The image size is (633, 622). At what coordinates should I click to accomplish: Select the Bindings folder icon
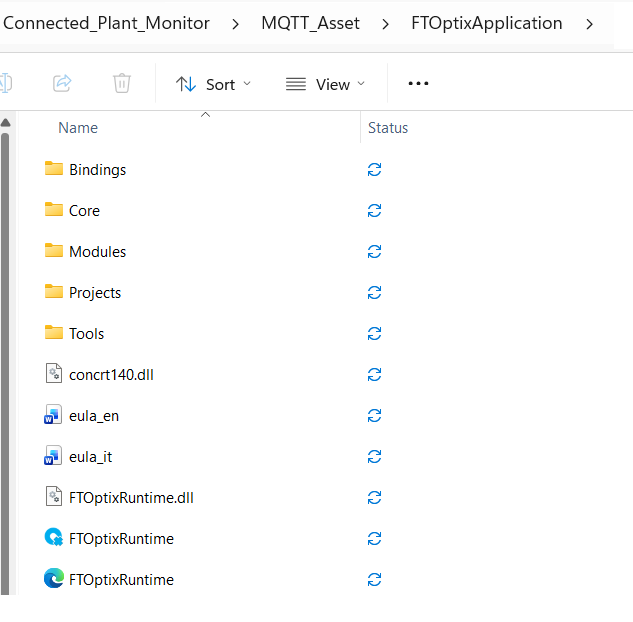(54, 168)
